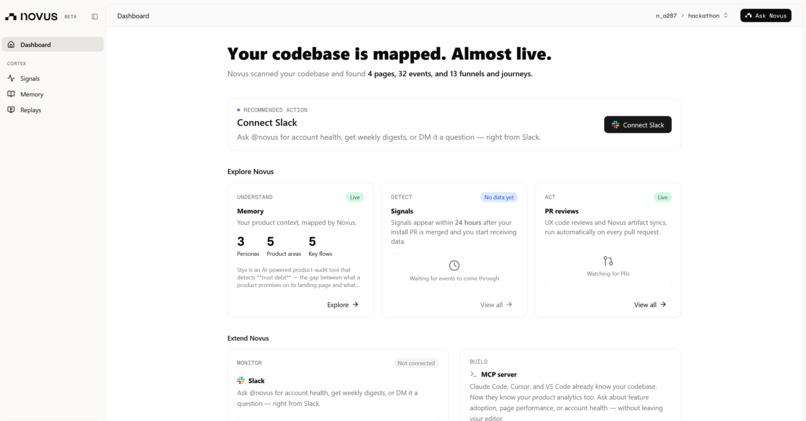Collapse the sidebar panel icon
The height and width of the screenshot is (421, 806).
[x=95, y=16]
